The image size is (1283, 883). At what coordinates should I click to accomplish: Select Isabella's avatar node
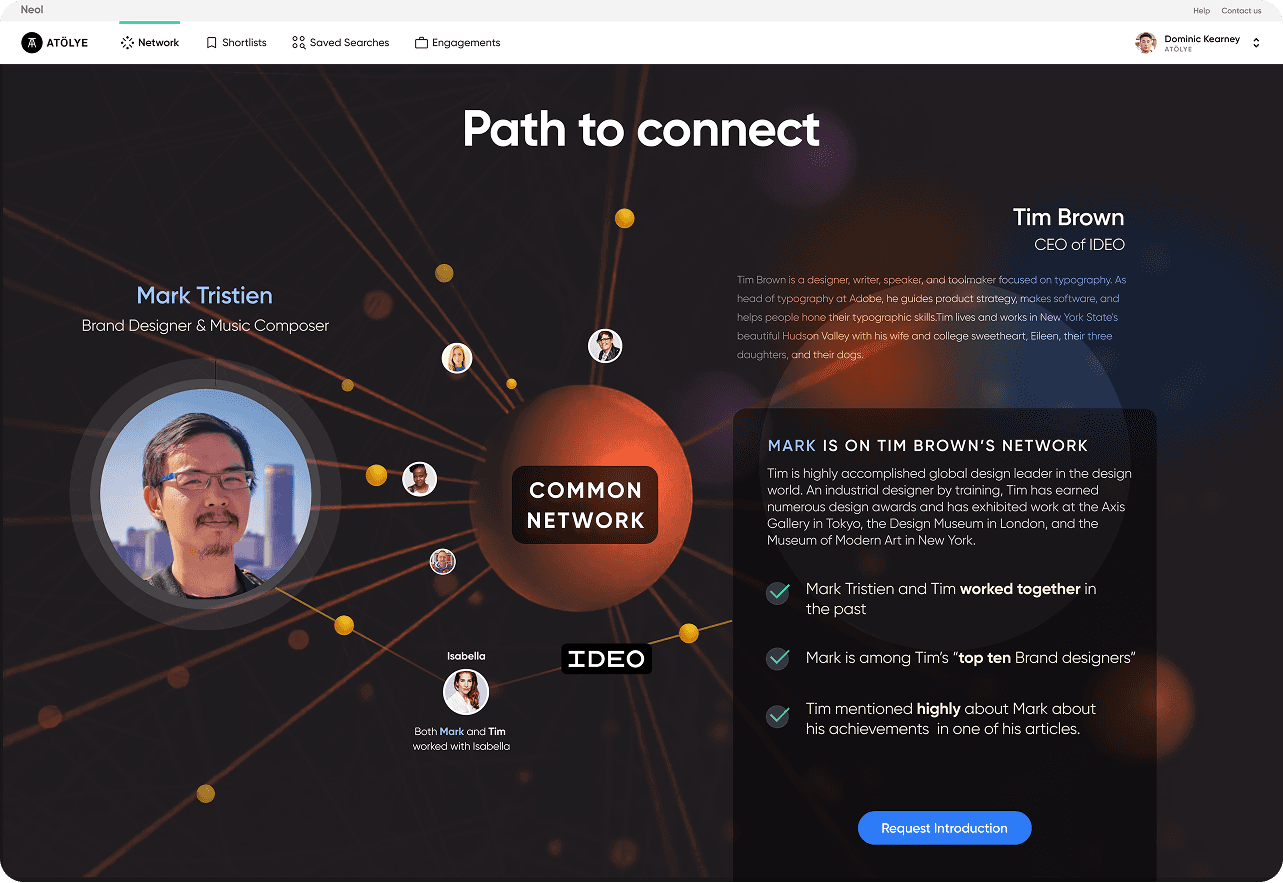pyautogui.click(x=466, y=692)
